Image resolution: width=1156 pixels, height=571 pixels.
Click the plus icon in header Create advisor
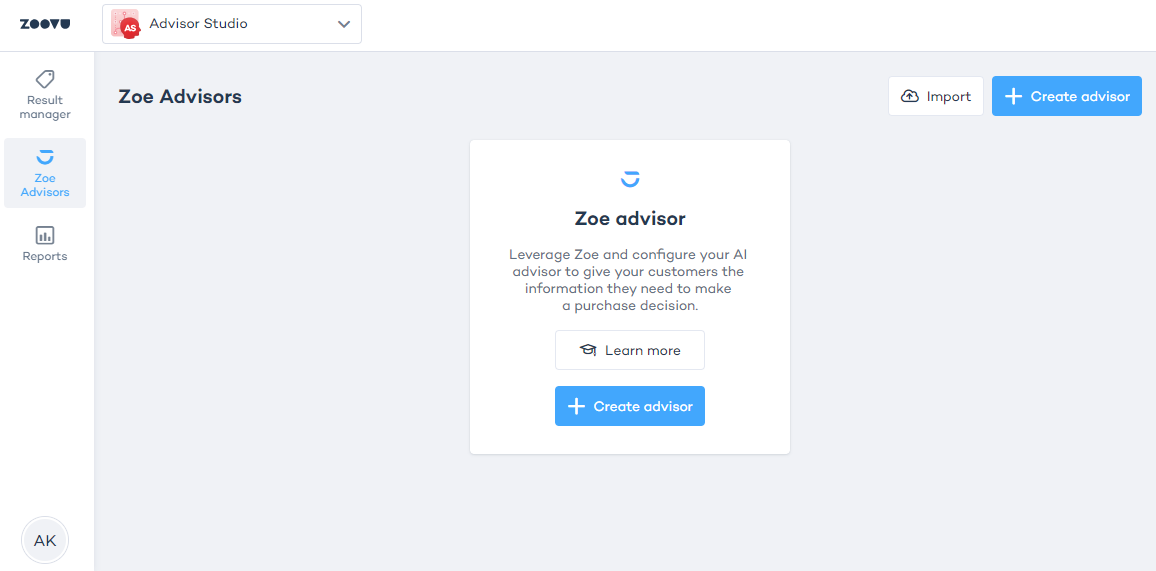[x=1013, y=96]
